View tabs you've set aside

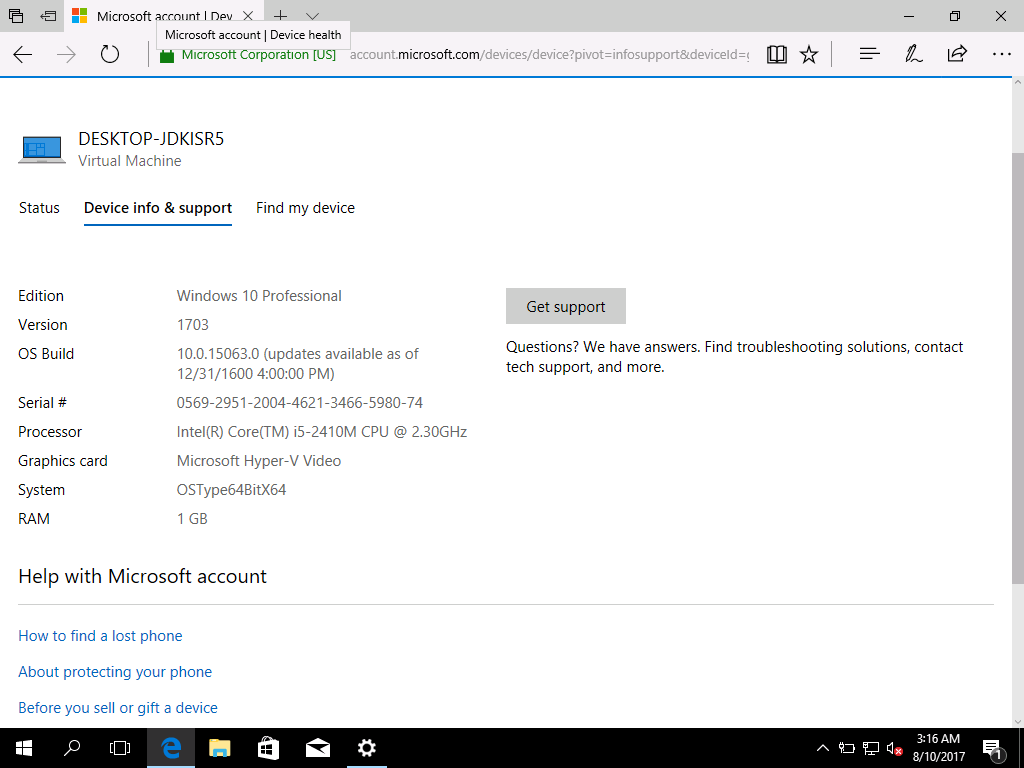pos(16,16)
